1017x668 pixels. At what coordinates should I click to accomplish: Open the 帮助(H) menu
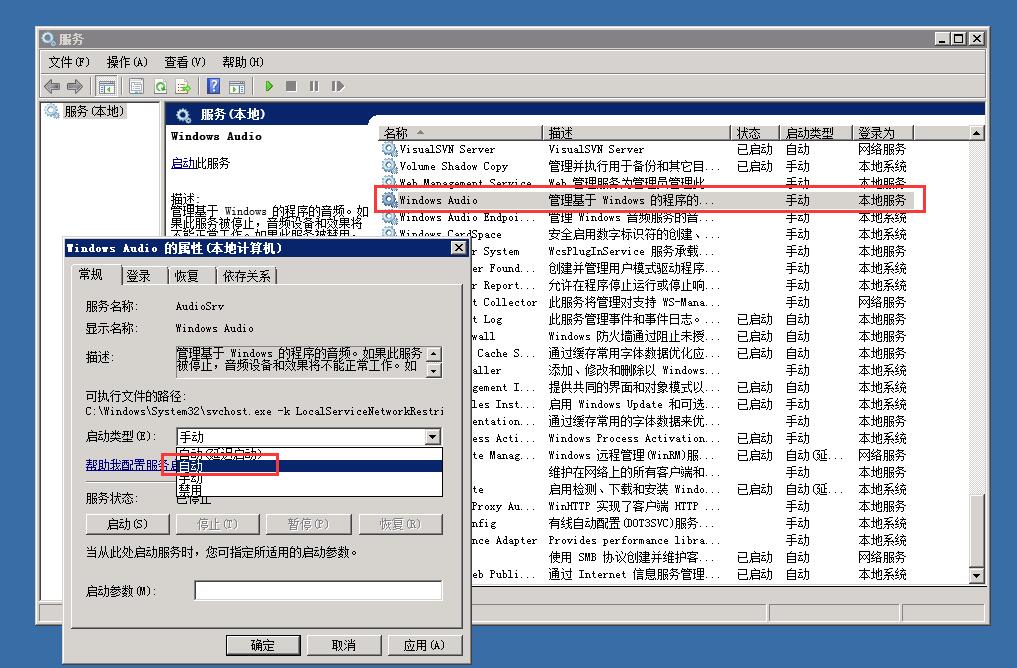pyautogui.click(x=243, y=62)
